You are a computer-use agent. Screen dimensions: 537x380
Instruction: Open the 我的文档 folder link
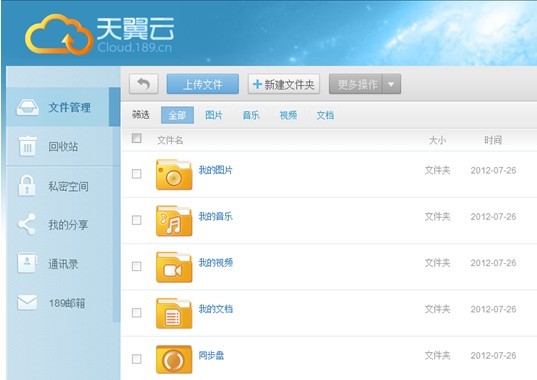point(216,309)
